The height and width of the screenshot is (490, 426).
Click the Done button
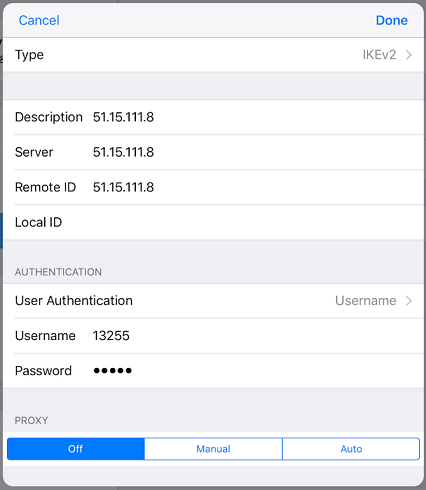click(x=392, y=20)
